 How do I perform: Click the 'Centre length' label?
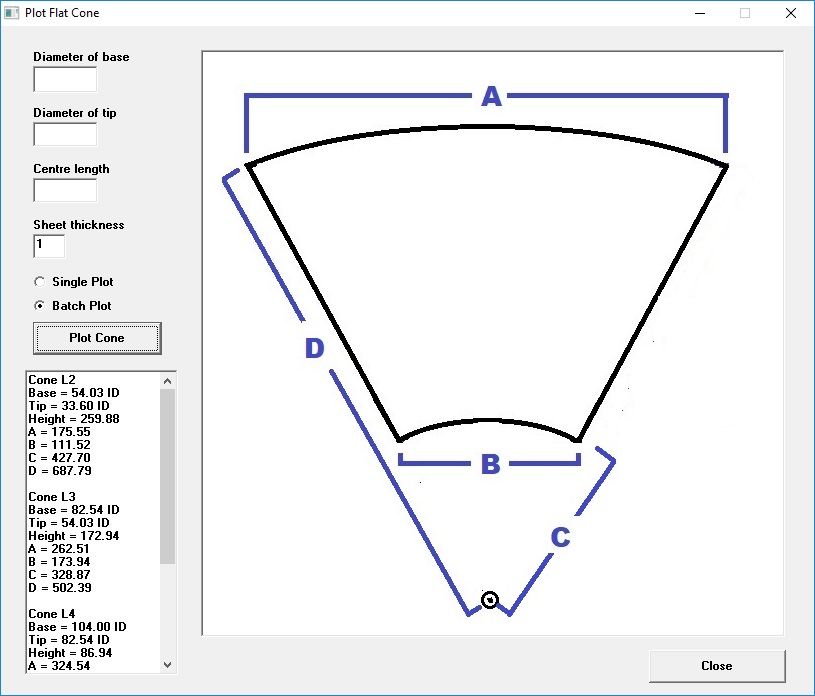pyautogui.click(x=72, y=169)
